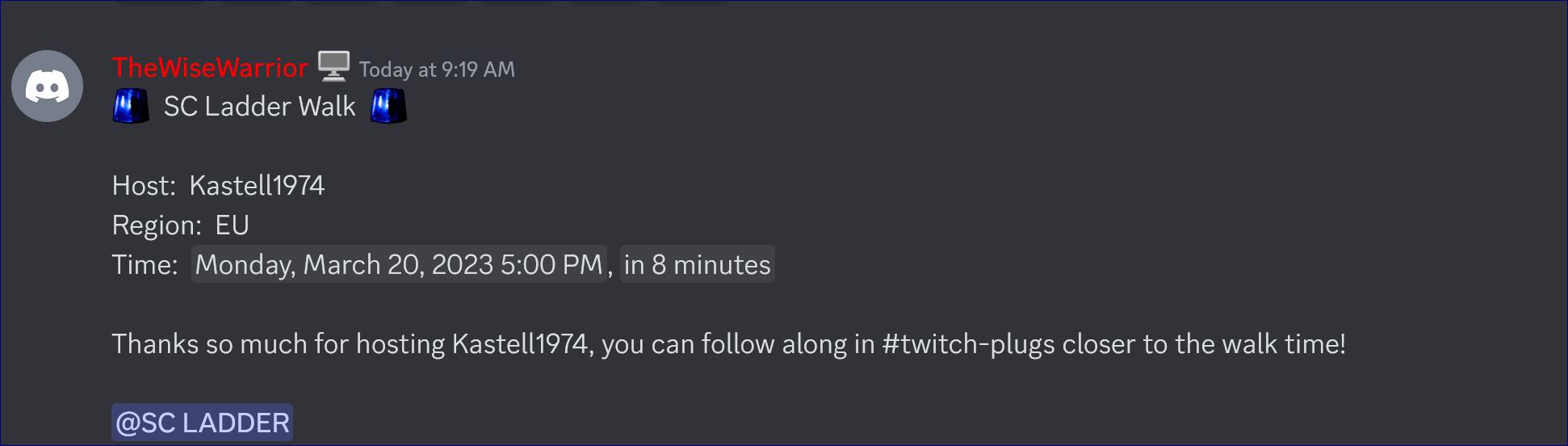1568x446 pixels.
Task: Click the "EU" region value
Action: (x=233, y=225)
